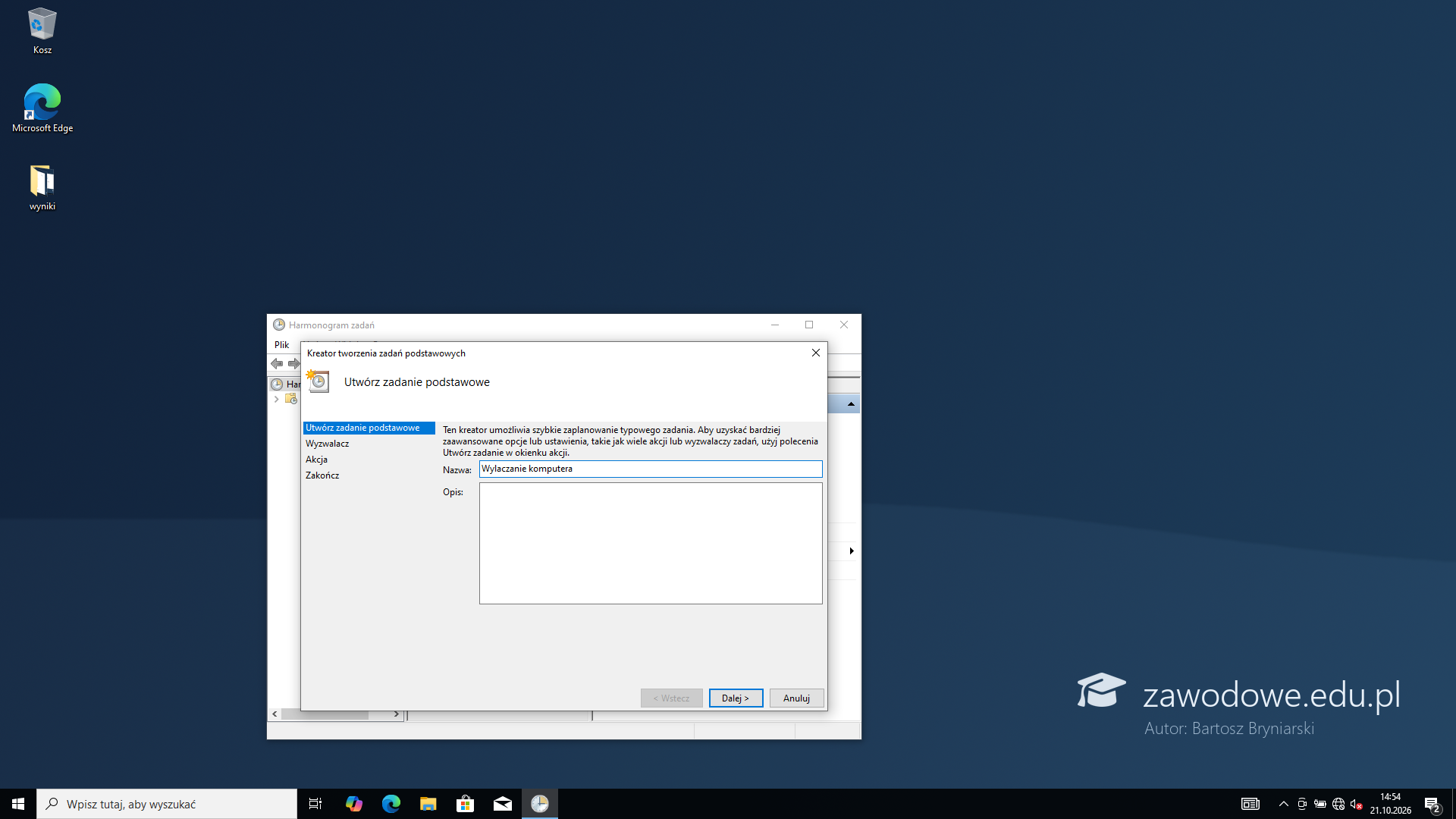Screen dimensions: 1456x819
Task: Open the Mail app in taskbar
Action: click(503, 804)
